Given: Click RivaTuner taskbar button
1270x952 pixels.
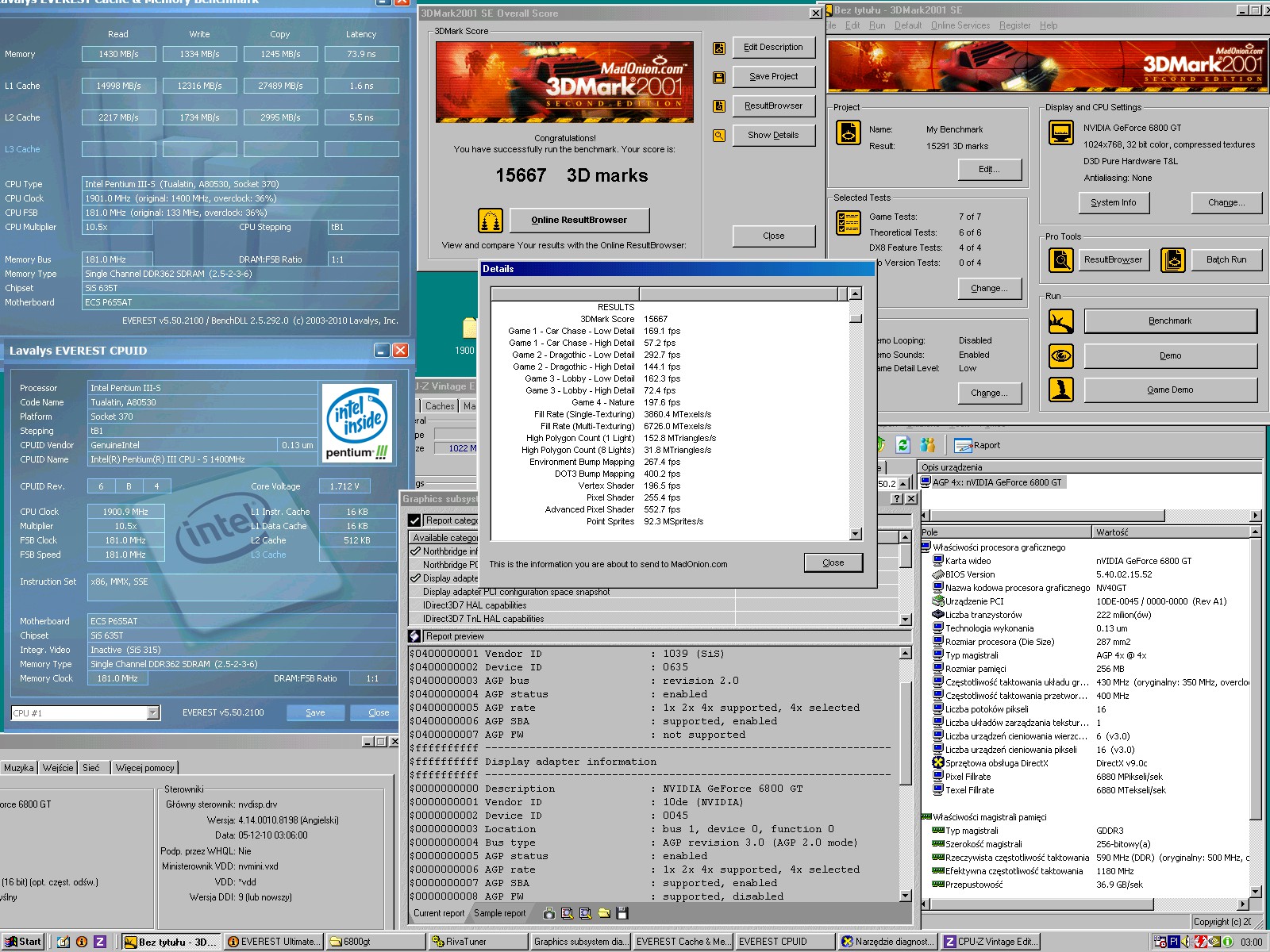Looking at the screenshot, I should [476, 942].
